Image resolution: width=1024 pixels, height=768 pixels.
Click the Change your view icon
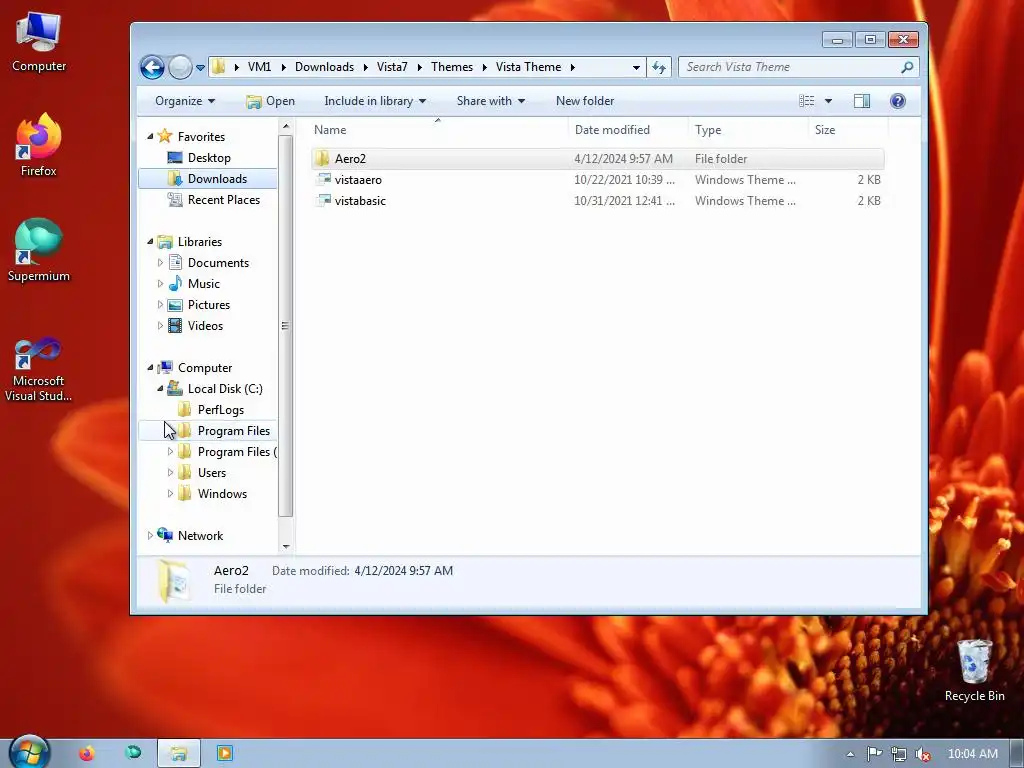click(x=807, y=101)
